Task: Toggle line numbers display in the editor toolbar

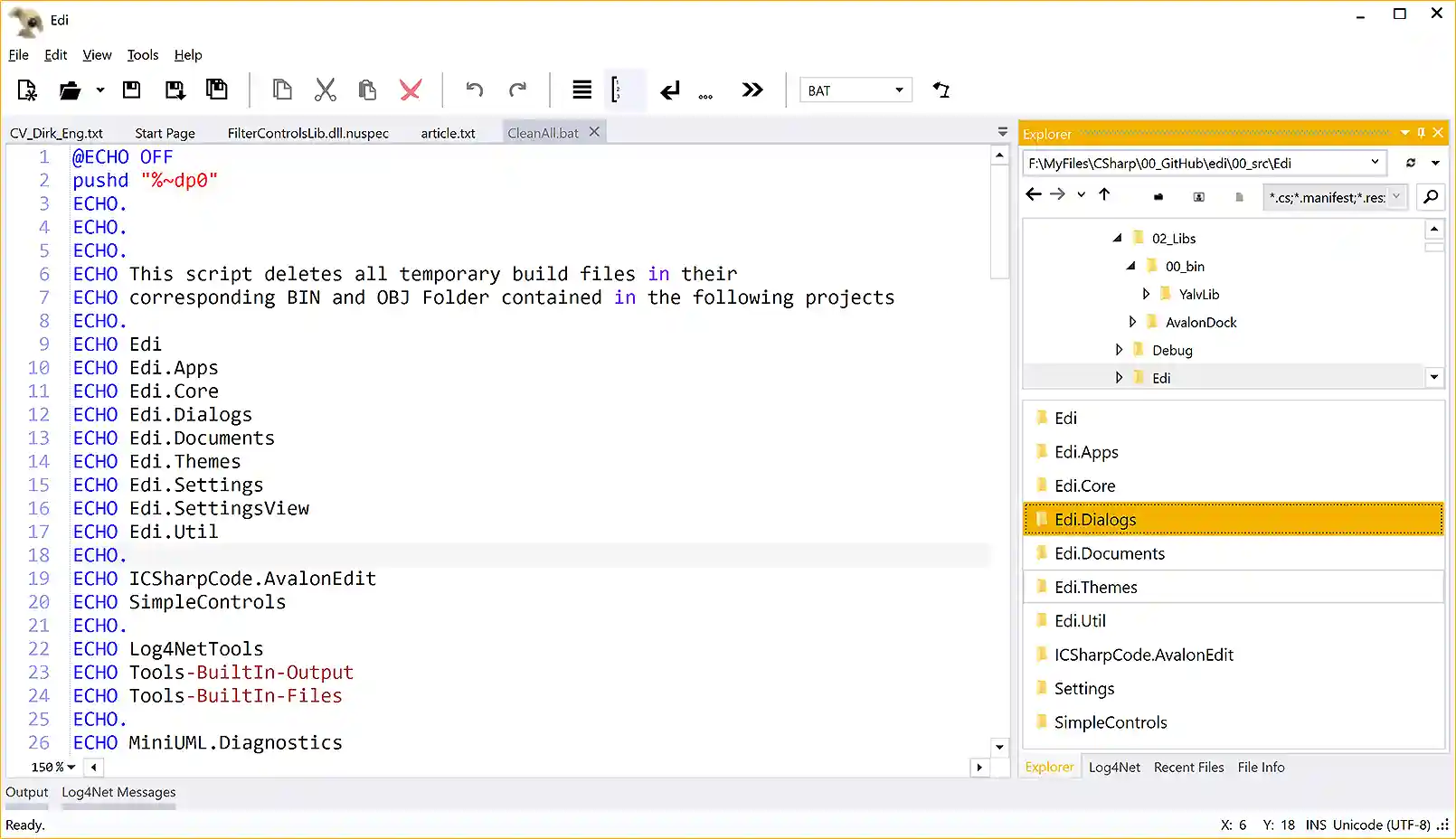Action: coord(617,90)
